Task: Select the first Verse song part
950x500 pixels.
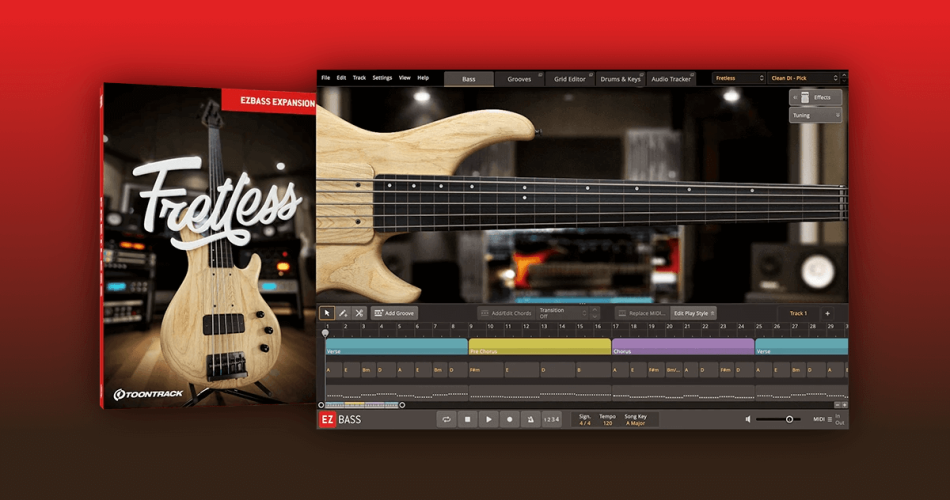Action: point(396,347)
